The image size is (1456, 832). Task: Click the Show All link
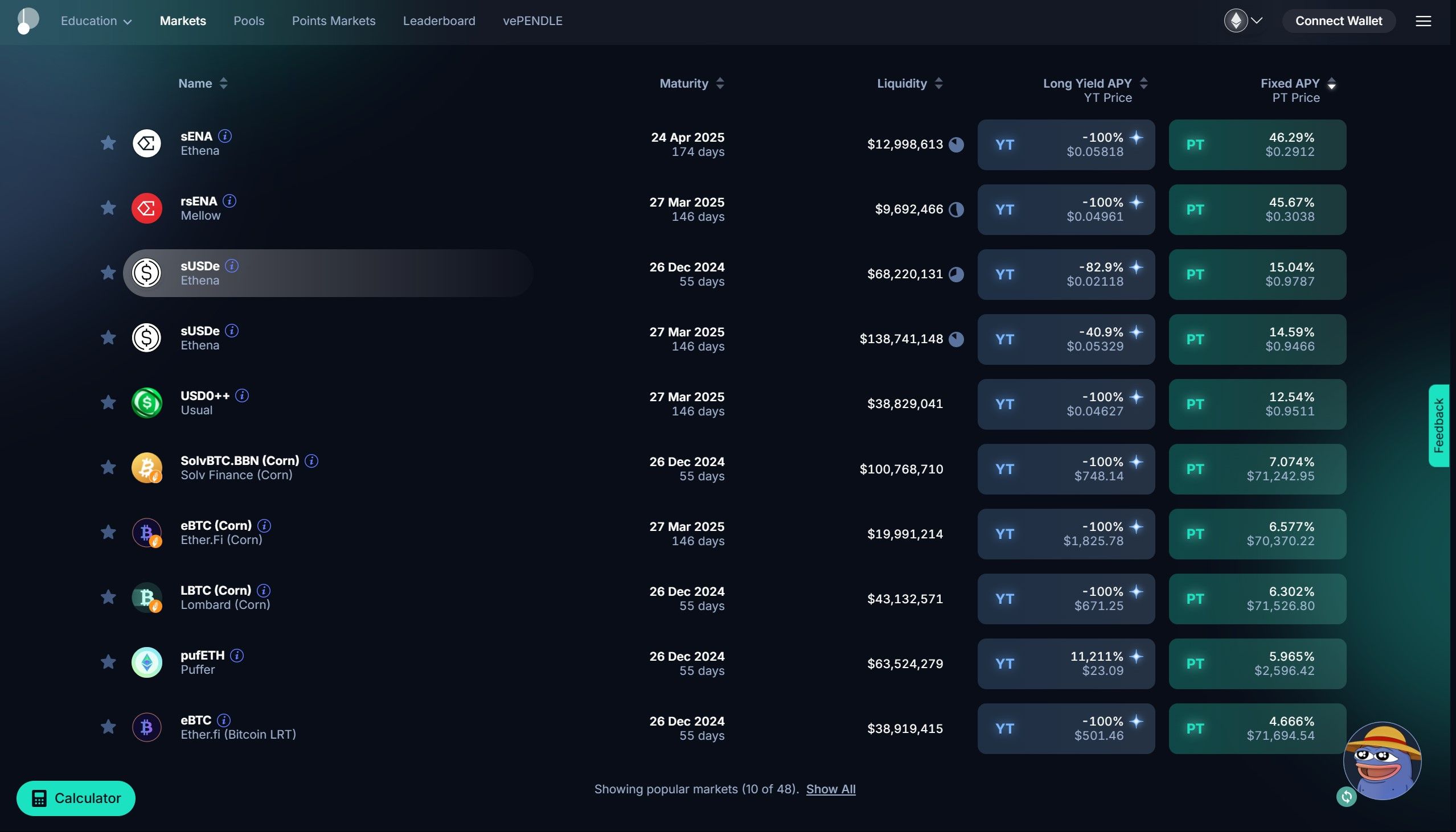830,789
